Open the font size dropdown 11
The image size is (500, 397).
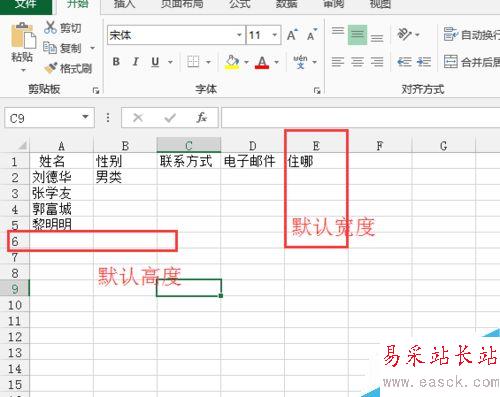275,35
